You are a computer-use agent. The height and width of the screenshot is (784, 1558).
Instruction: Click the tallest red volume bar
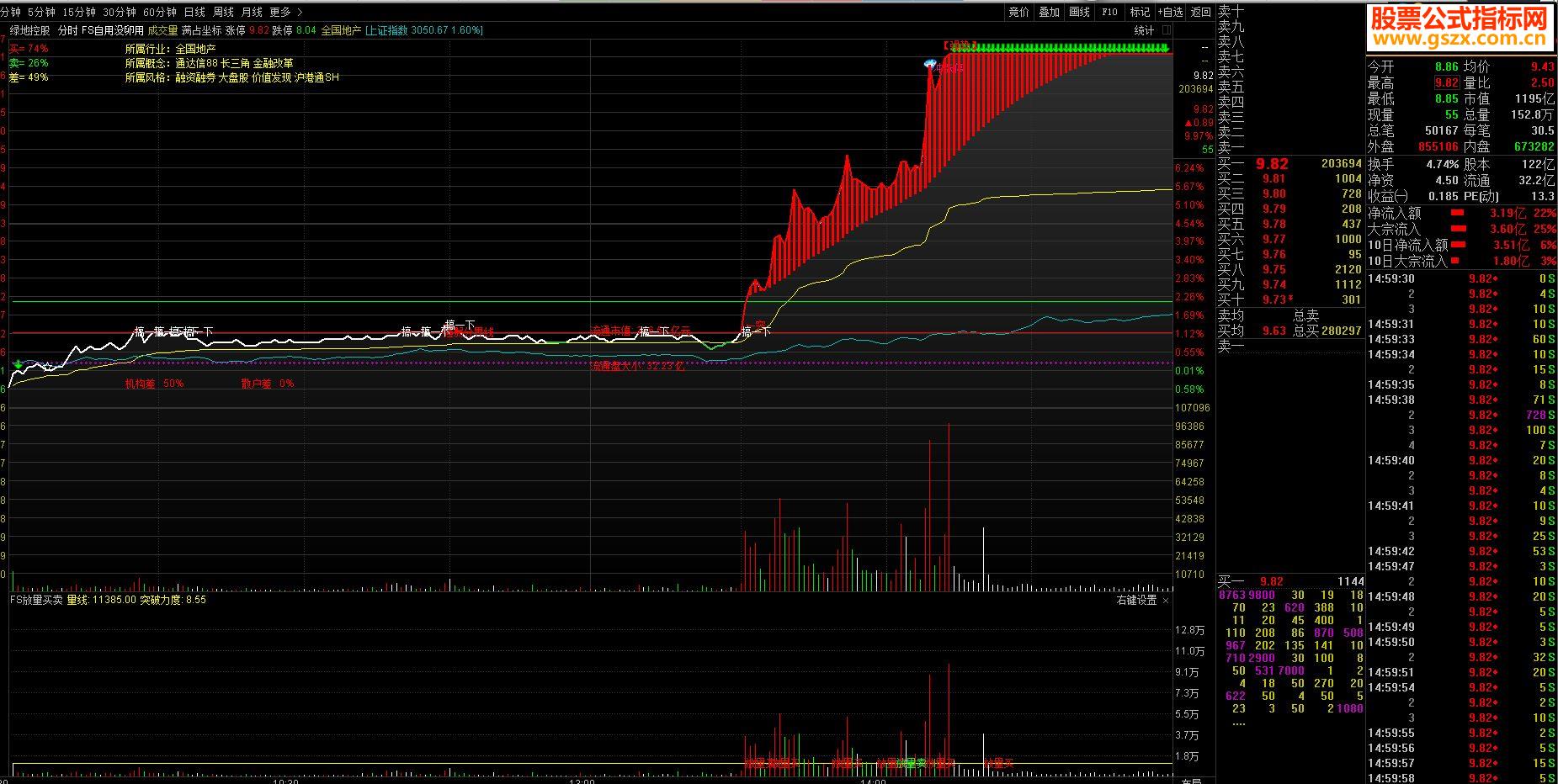tap(949, 506)
